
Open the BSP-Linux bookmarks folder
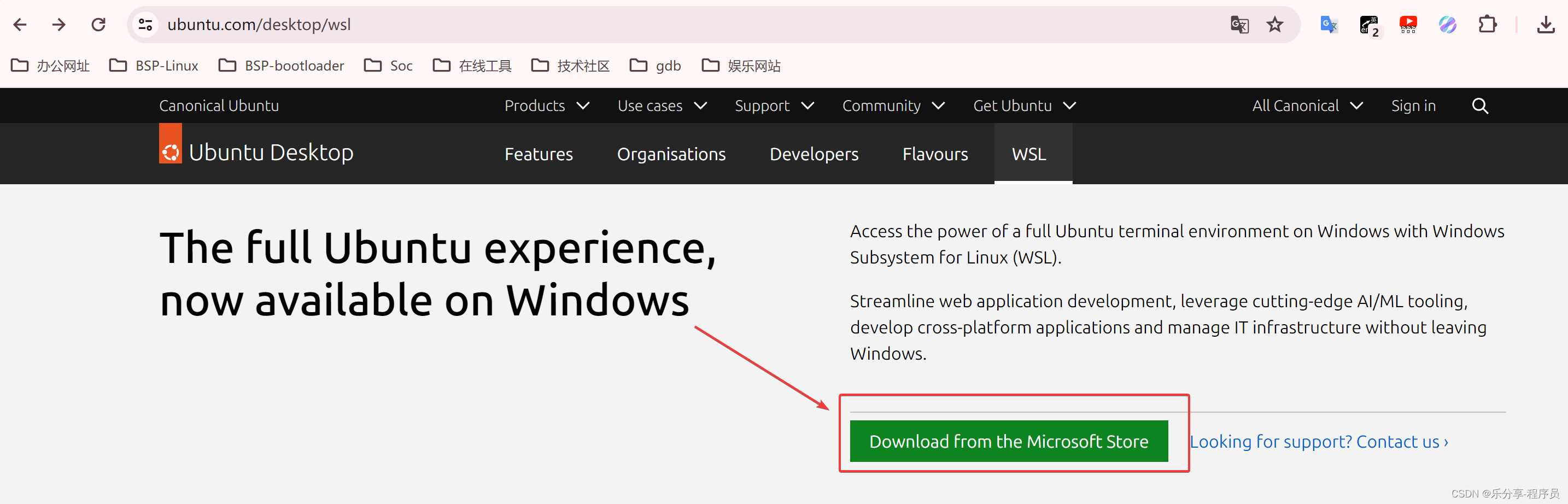154,65
